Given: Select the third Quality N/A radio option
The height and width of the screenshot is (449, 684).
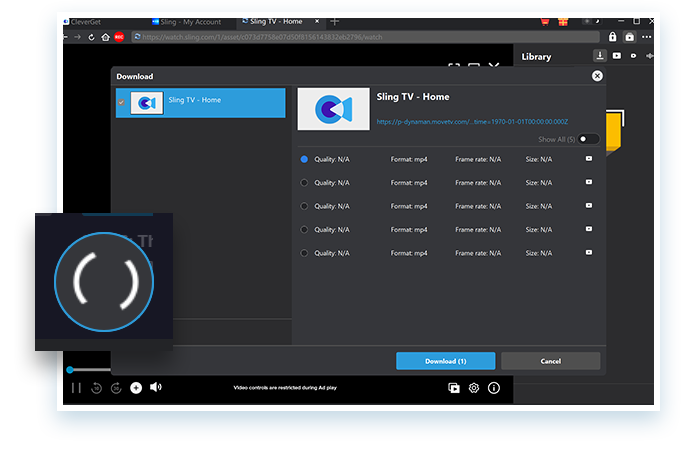Looking at the screenshot, I should 304,206.
